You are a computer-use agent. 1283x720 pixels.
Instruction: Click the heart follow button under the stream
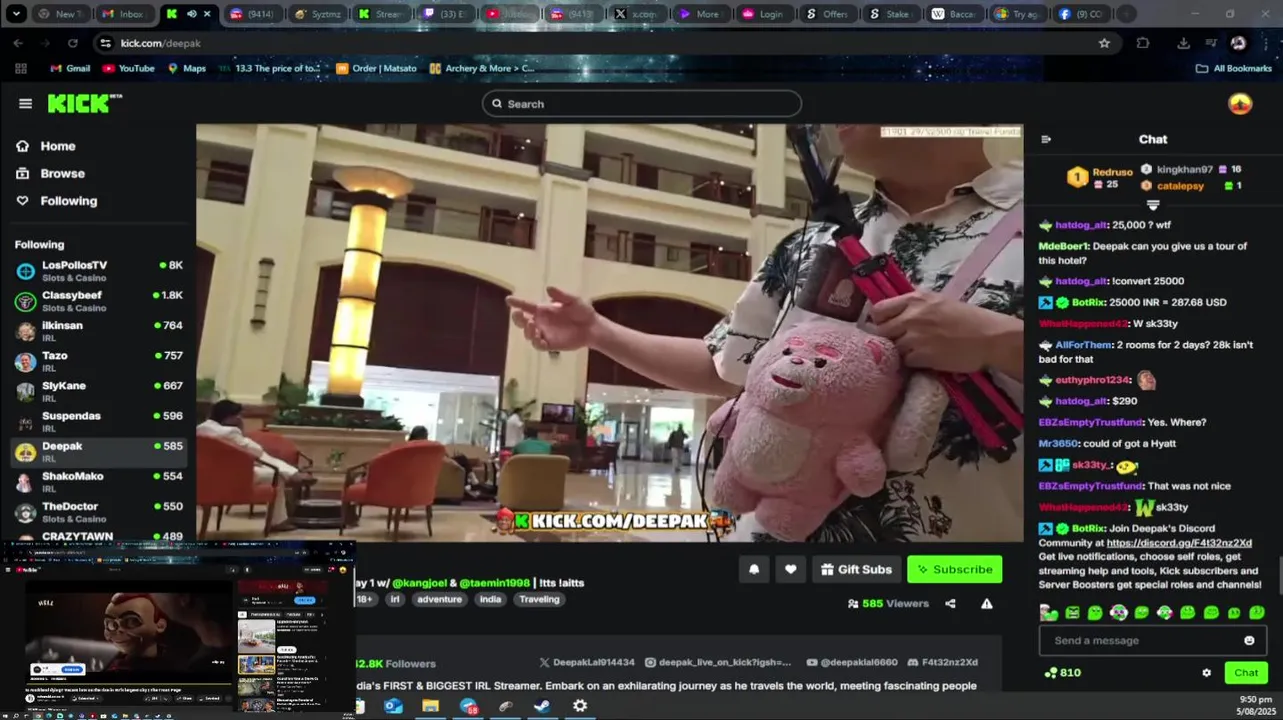pyautogui.click(x=790, y=569)
